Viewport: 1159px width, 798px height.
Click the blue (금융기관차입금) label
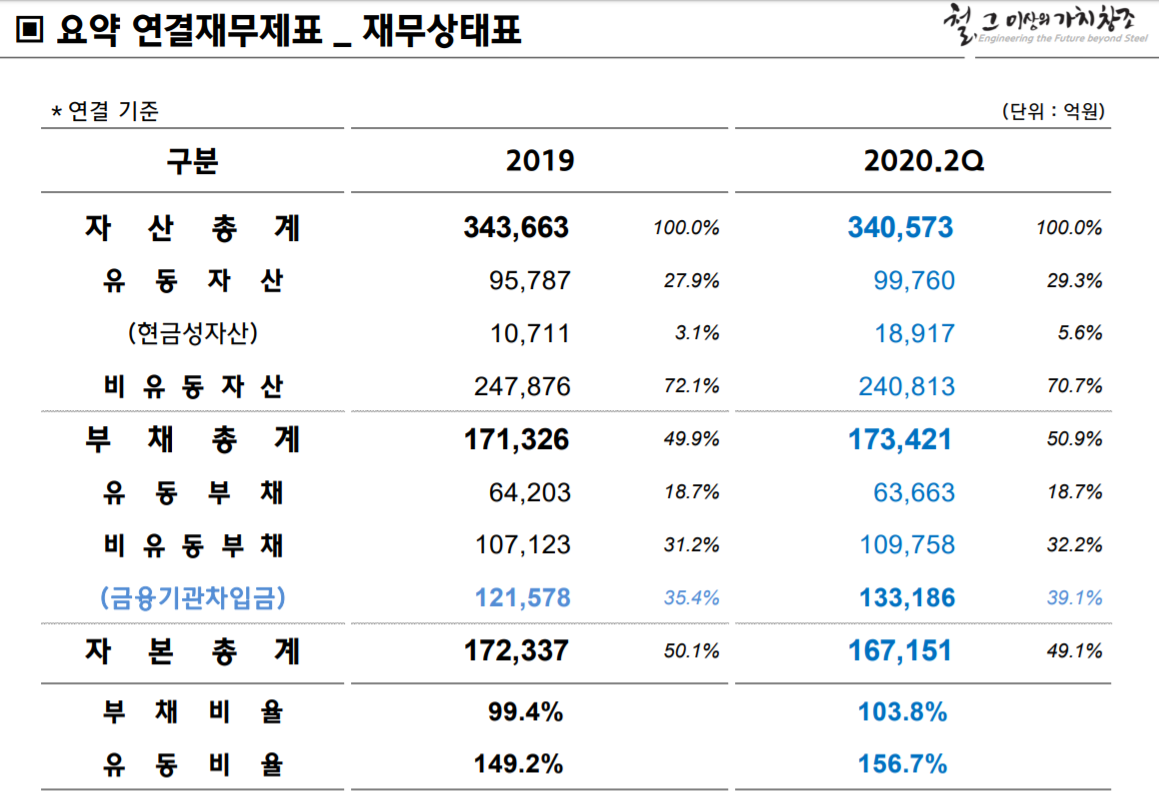(192, 598)
